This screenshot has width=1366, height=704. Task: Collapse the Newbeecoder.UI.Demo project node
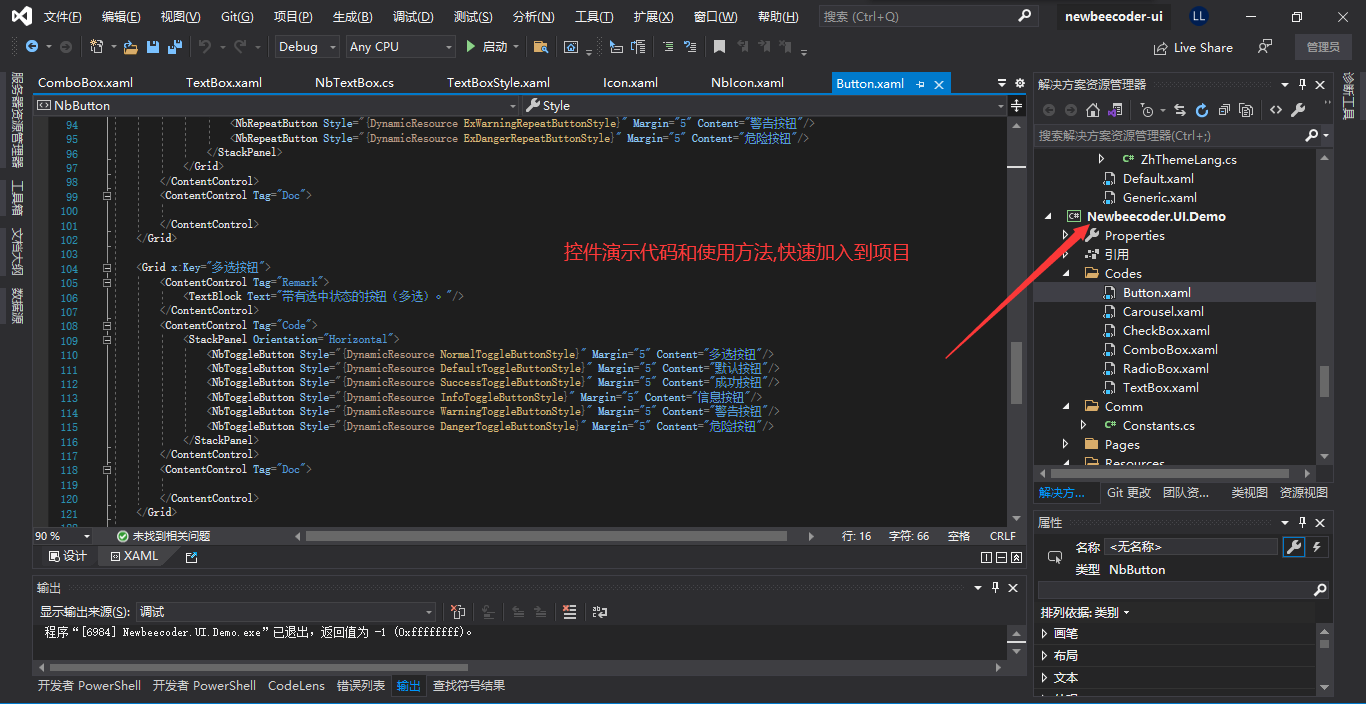(1048, 216)
